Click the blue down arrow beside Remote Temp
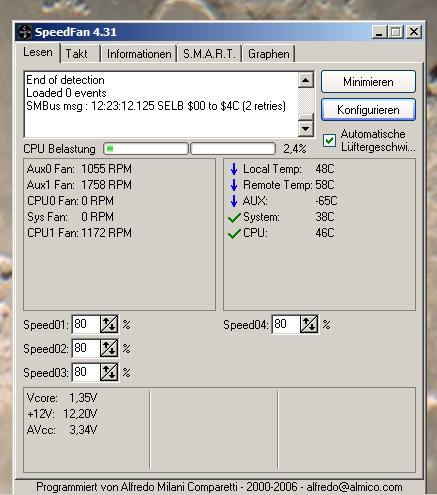The image size is (437, 495). (x=234, y=185)
